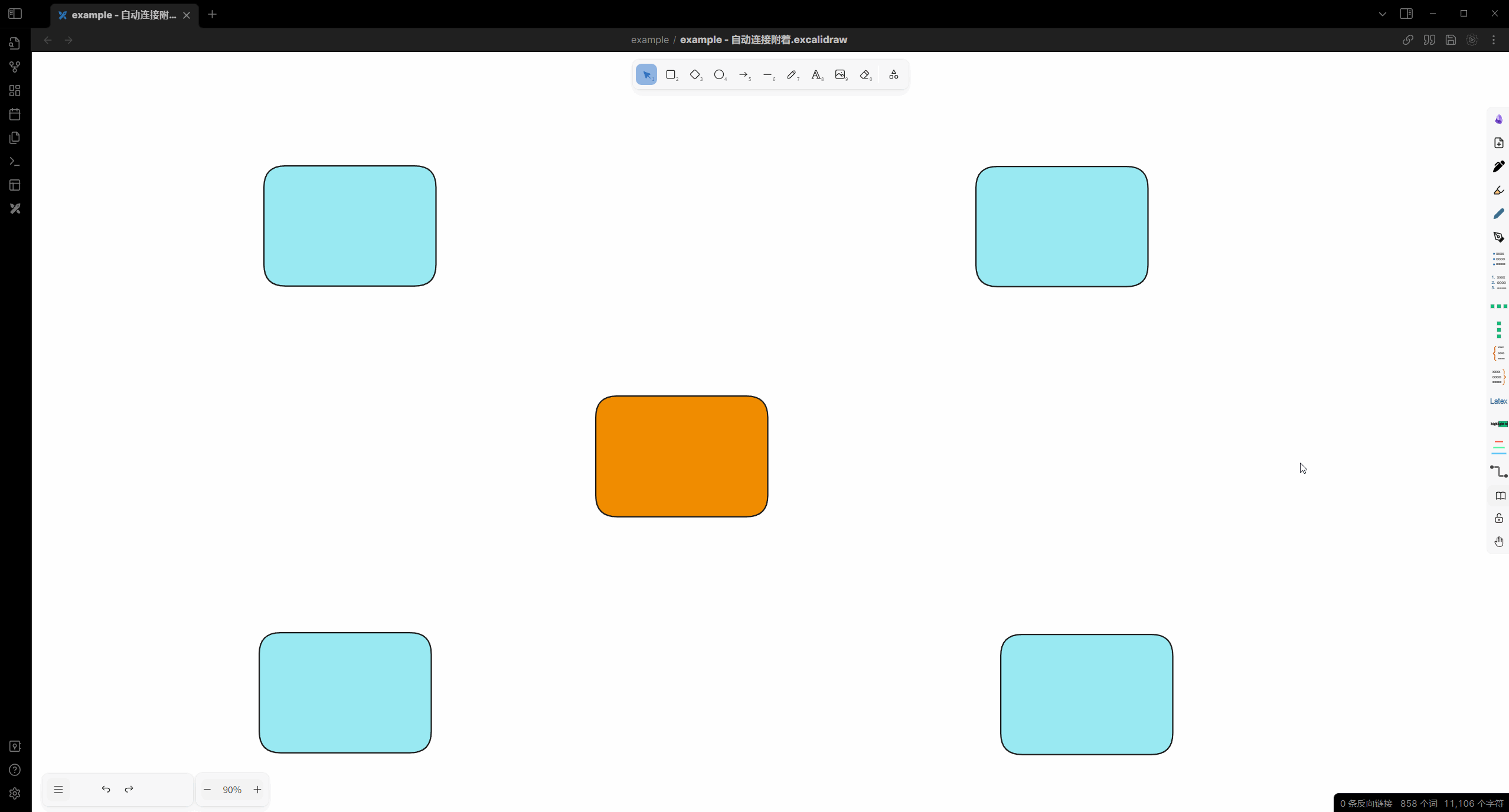Select the Text tool
Image resolution: width=1509 pixels, height=812 pixels.
point(816,75)
